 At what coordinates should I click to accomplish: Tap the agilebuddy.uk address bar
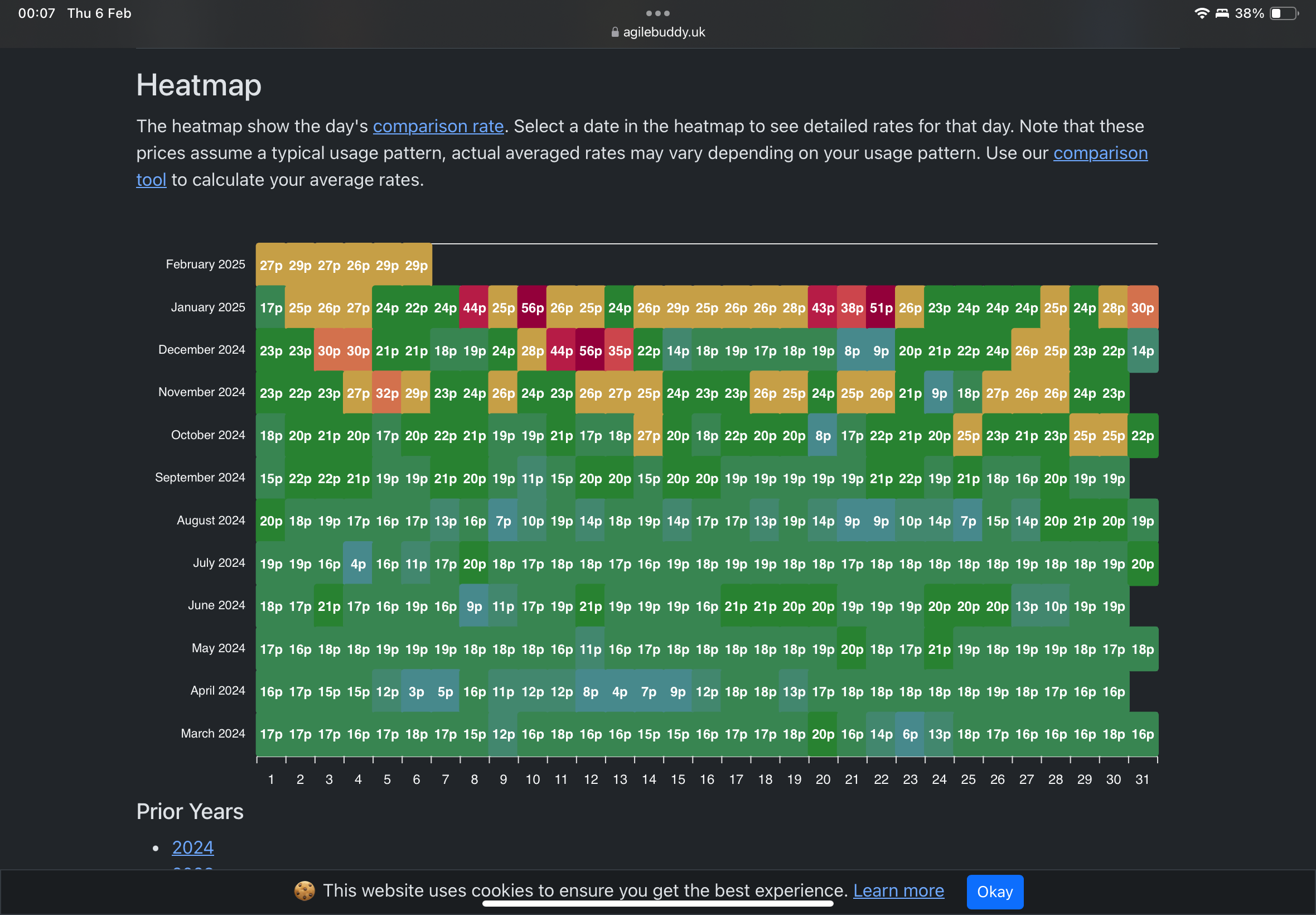(657, 32)
